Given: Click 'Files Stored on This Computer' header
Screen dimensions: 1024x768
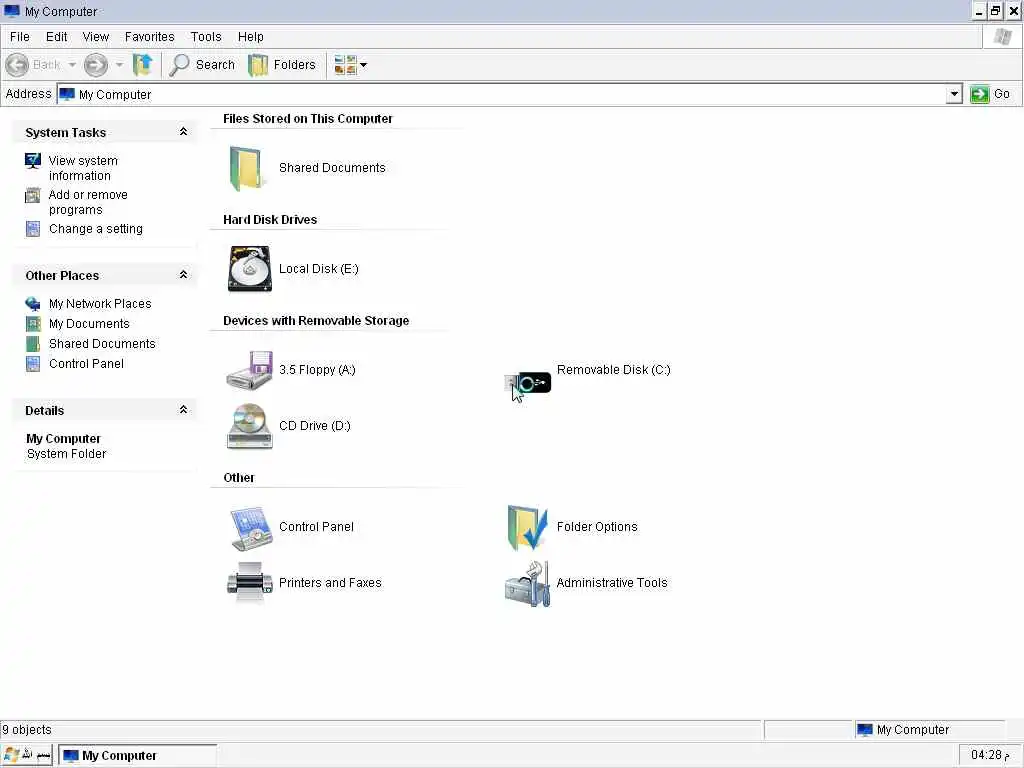Looking at the screenshot, I should click(308, 119).
